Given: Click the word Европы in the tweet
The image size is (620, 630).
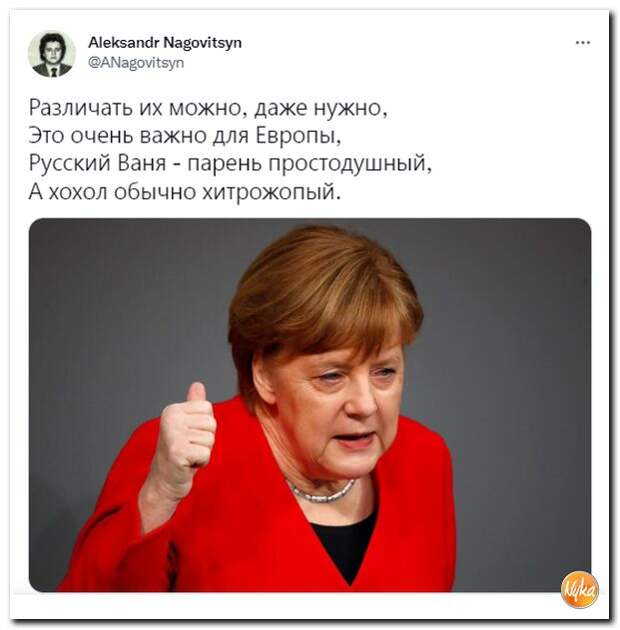Looking at the screenshot, I should 299,136.
